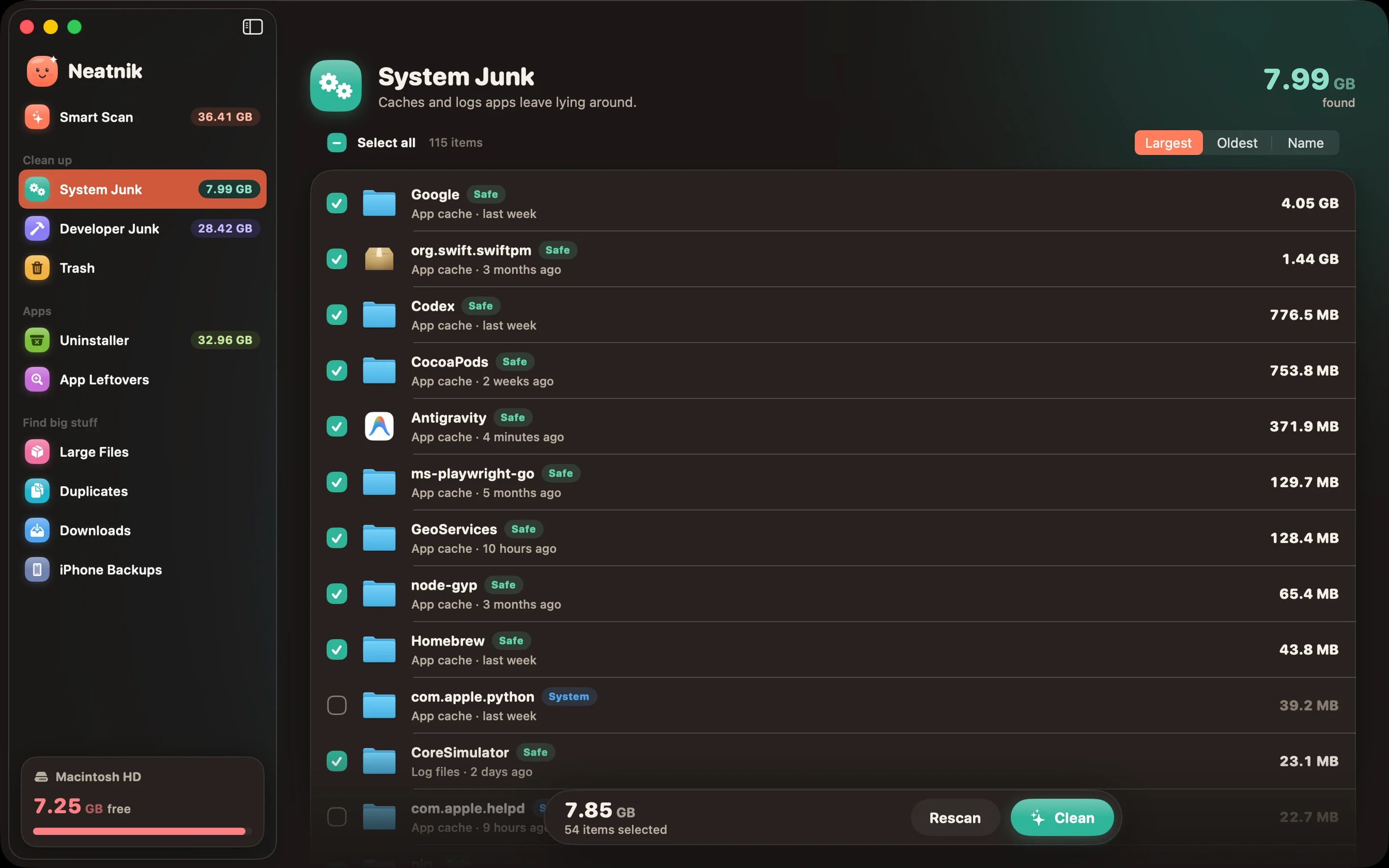This screenshot has height=868, width=1389.
Task: Click the Macintosh HD drive icon
Action: click(x=41, y=777)
